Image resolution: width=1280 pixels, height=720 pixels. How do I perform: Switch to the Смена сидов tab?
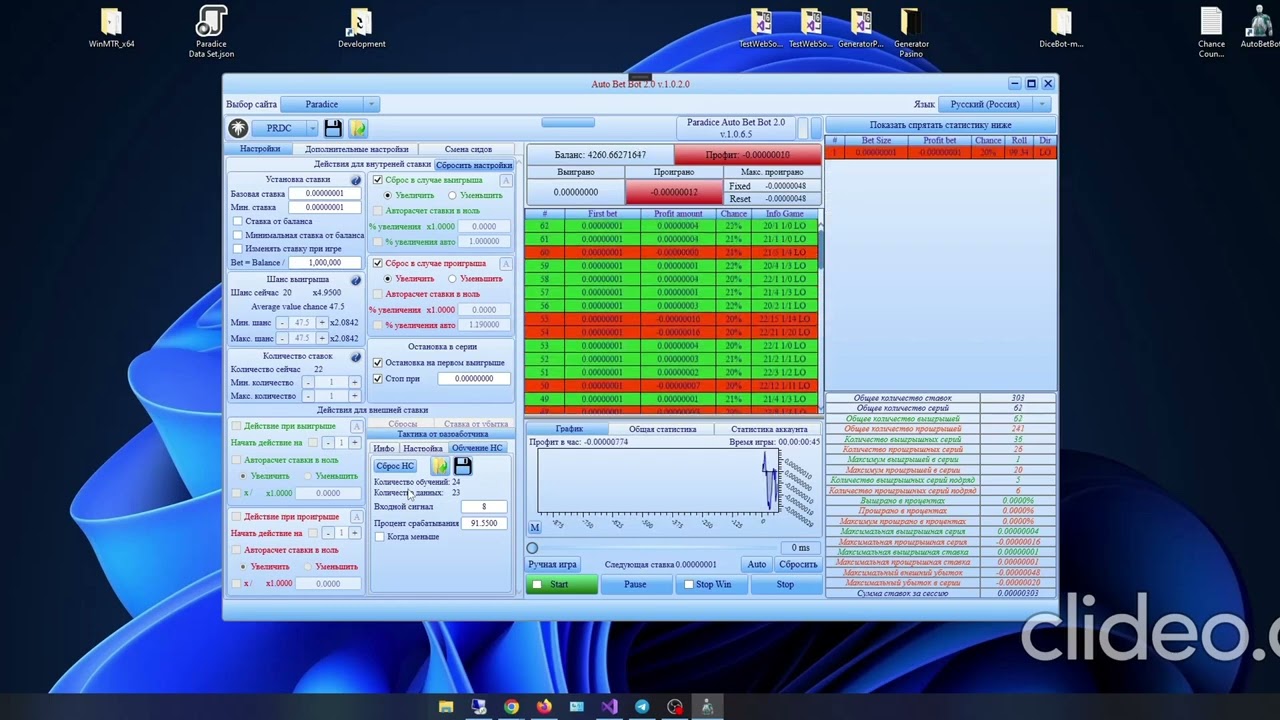(468, 149)
